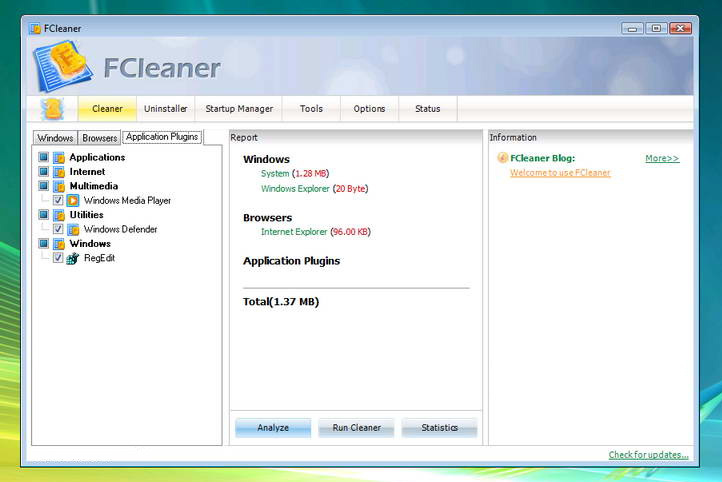The height and width of the screenshot is (482, 722).
Task: Select the Applications tree label
Action: (x=97, y=157)
